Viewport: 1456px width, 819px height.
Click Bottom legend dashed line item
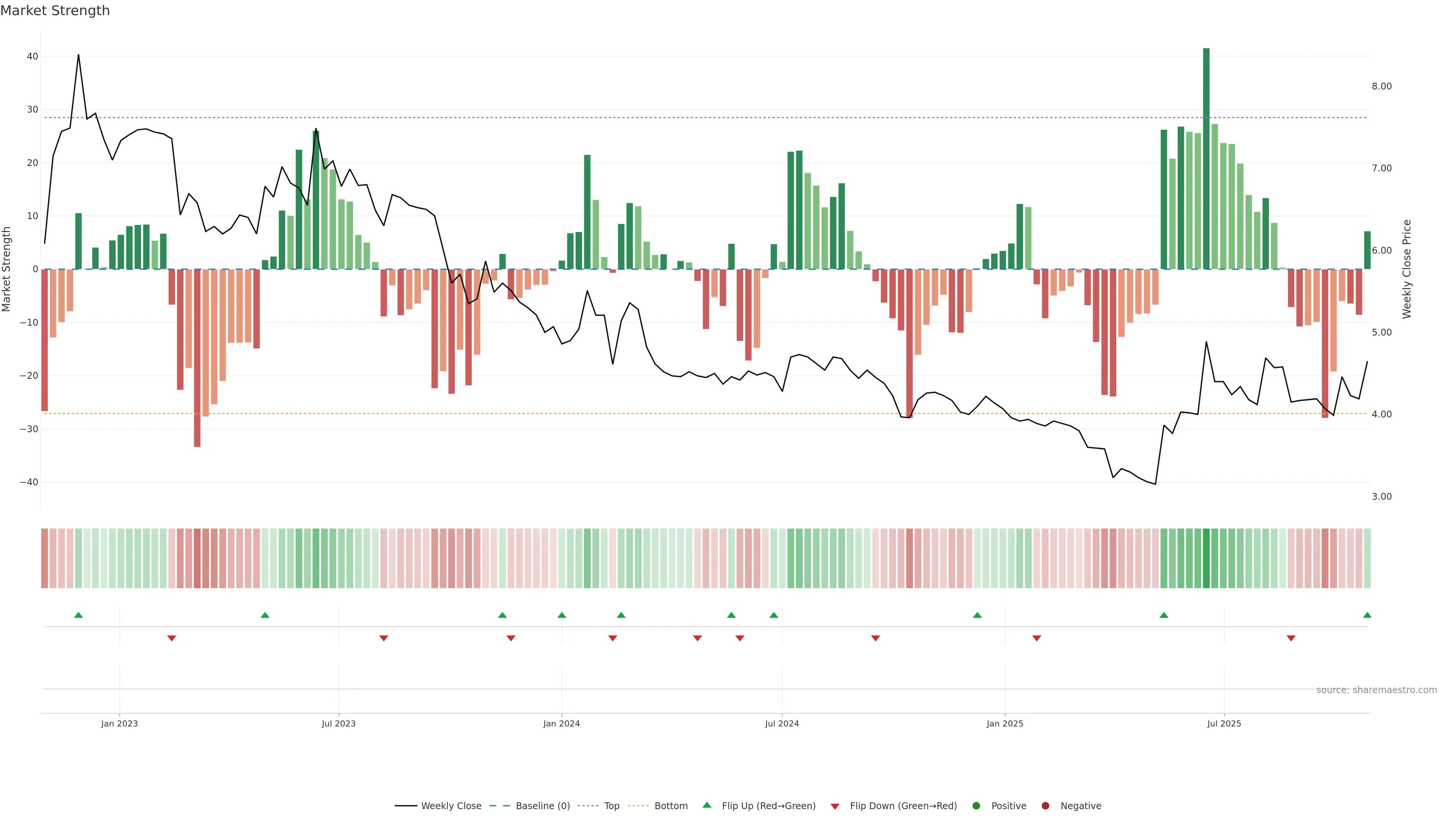(639, 806)
